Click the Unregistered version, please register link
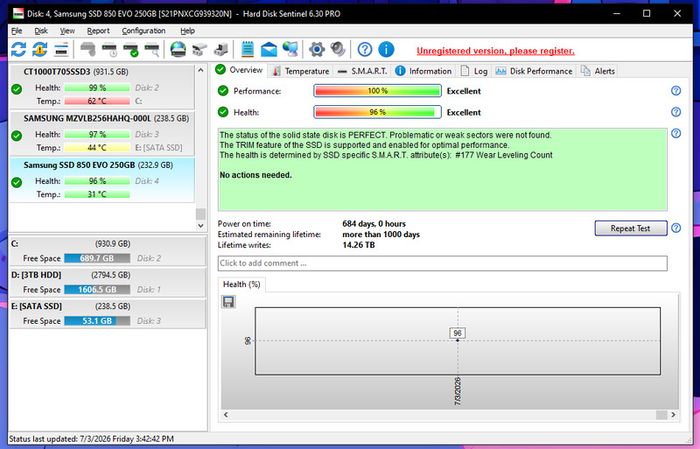Viewport: 700px width, 449px height. click(x=496, y=51)
